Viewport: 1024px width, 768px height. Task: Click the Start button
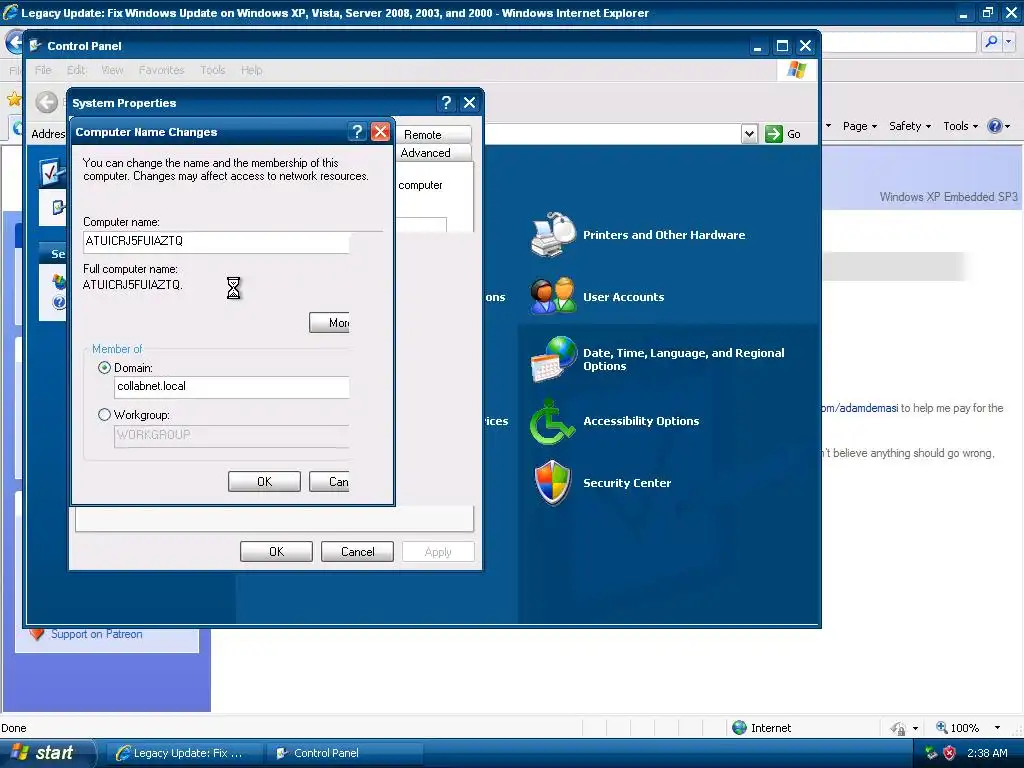pos(47,753)
